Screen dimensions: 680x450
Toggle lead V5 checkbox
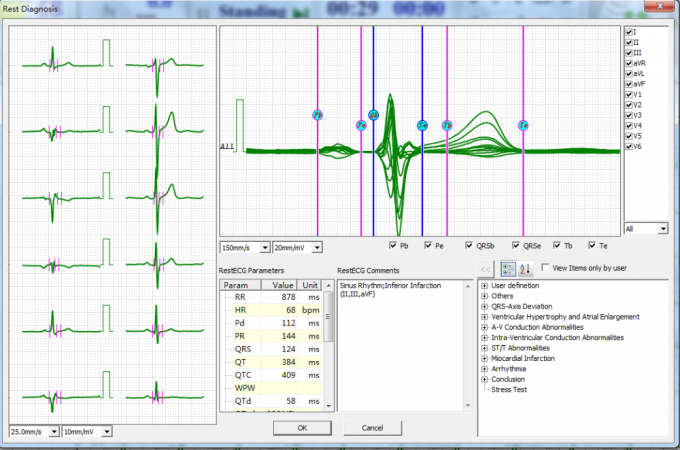pyautogui.click(x=629, y=136)
